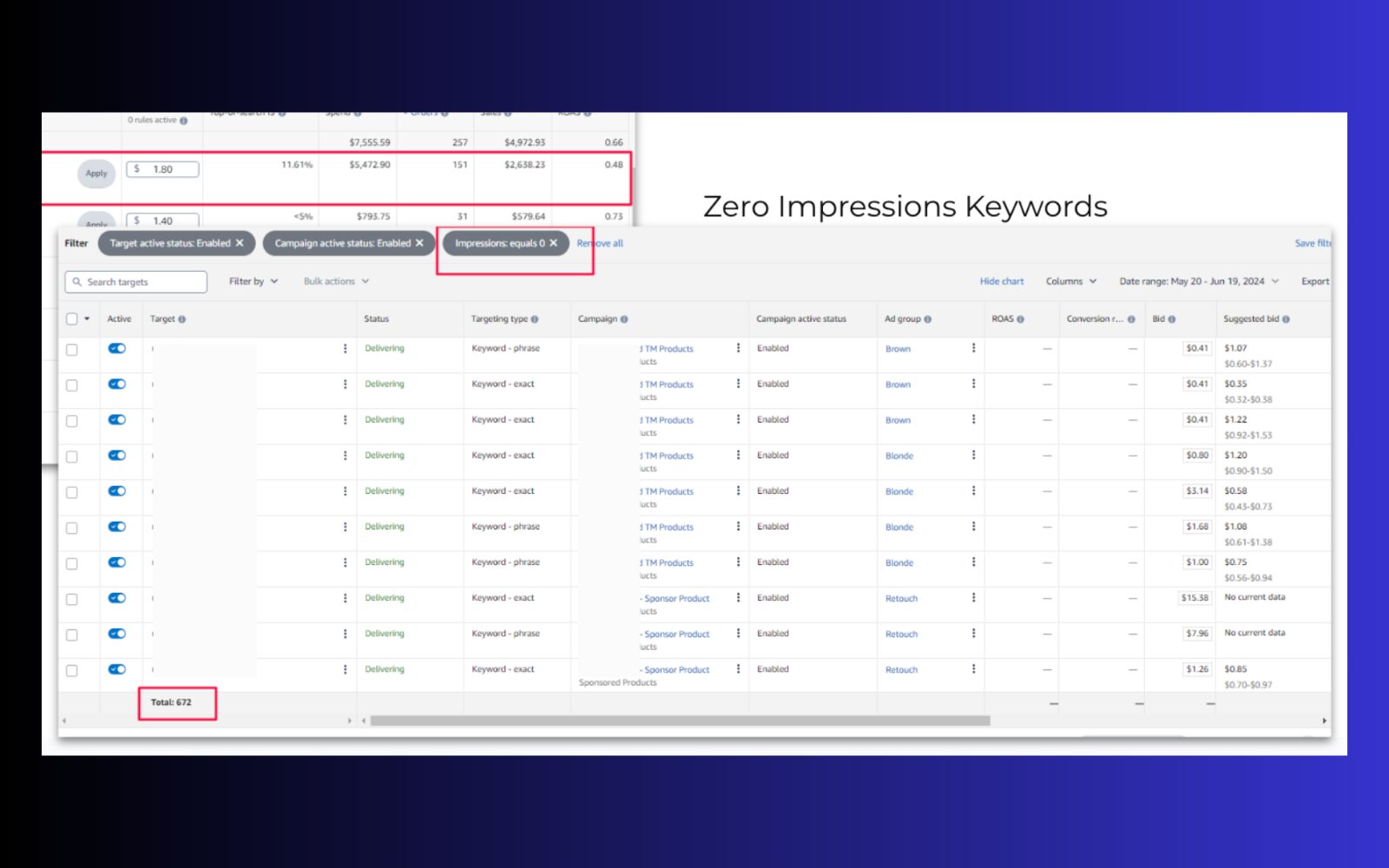Toggle active switch in $0.58 suggested bid row
The image size is (1389, 868).
pyautogui.click(x=117, y=490)
